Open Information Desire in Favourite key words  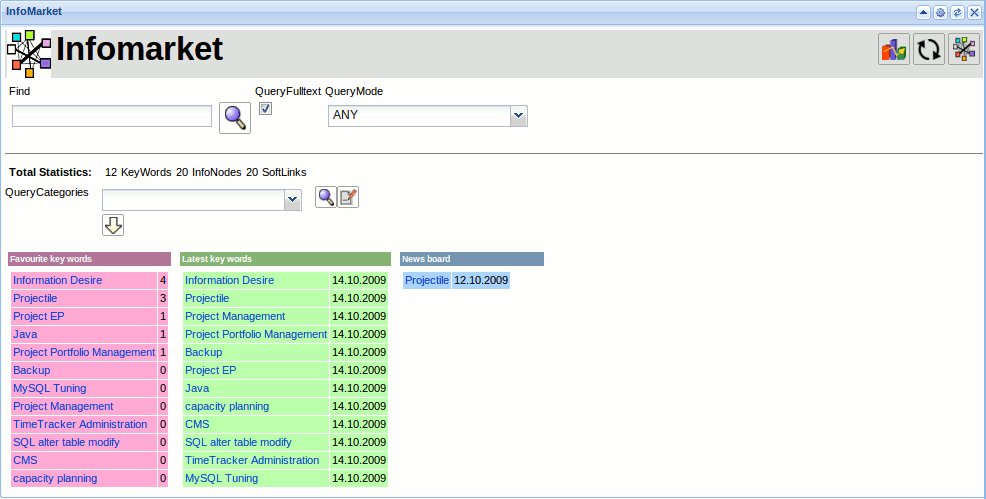58,281
